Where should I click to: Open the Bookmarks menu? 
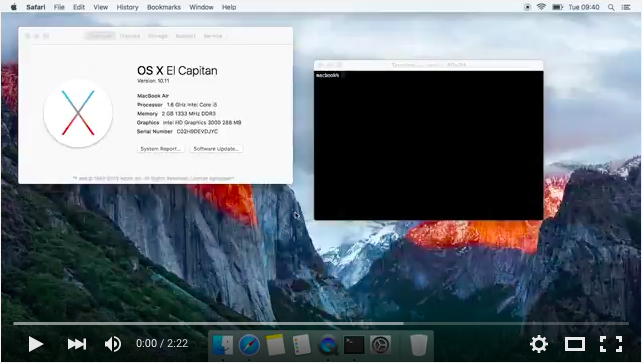point(164,7)
